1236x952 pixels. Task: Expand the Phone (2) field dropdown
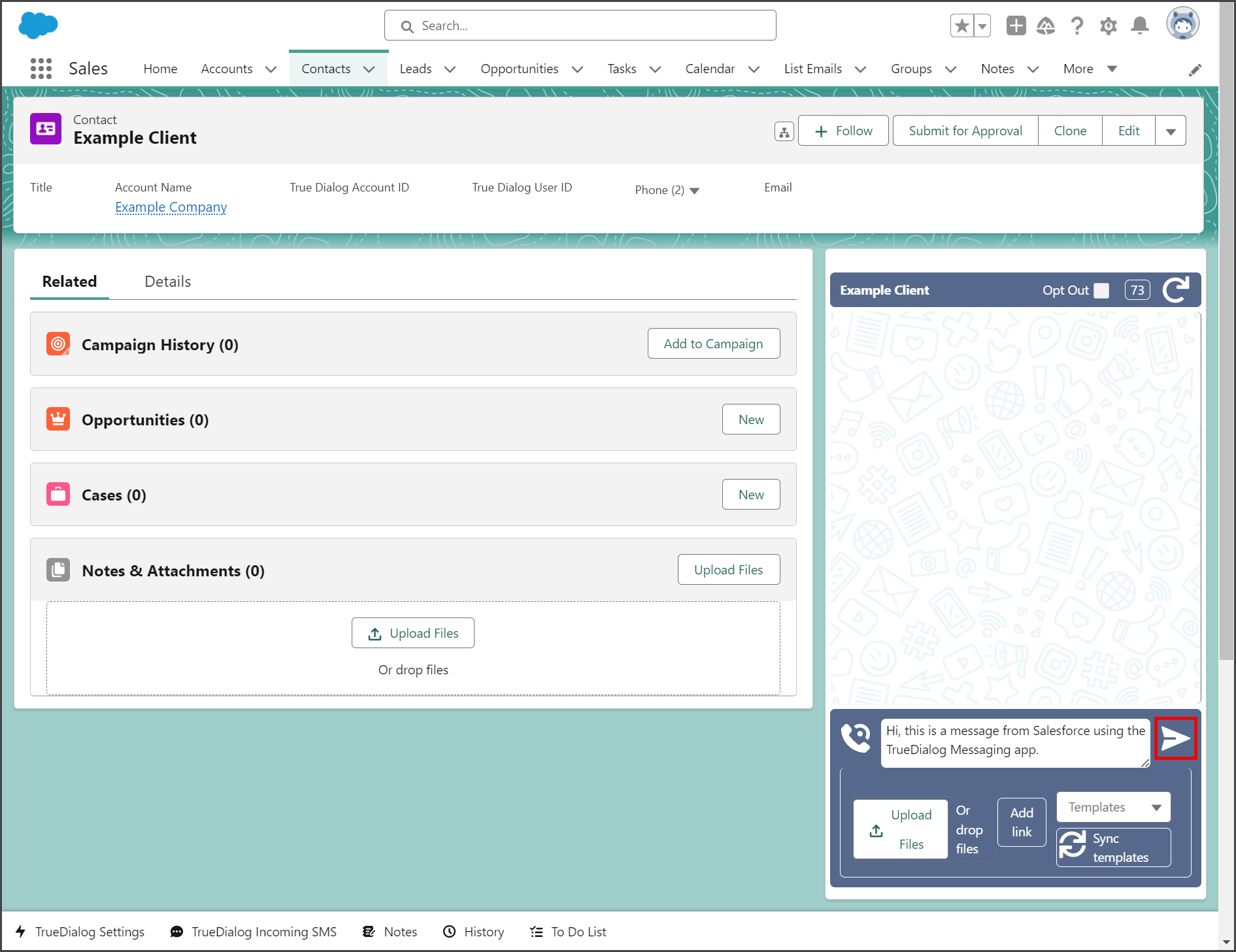(x=695, y=191)
